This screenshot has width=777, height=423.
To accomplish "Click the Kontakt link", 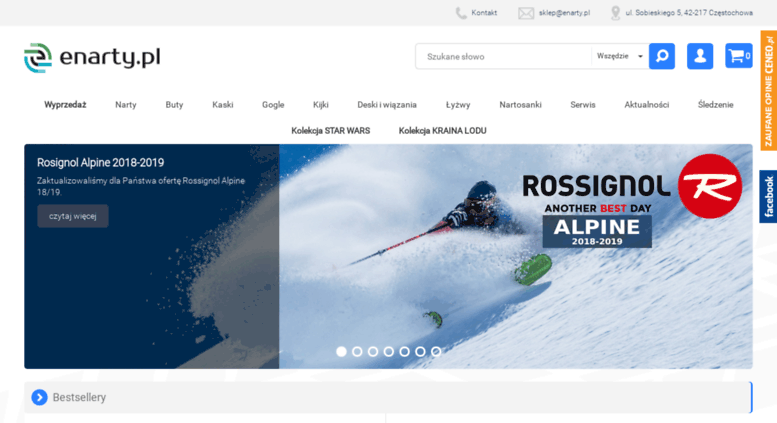I will 484,13.
